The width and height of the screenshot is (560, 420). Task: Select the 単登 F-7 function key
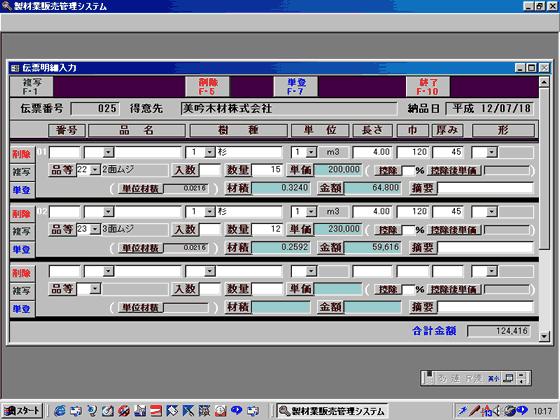(296, 87)
